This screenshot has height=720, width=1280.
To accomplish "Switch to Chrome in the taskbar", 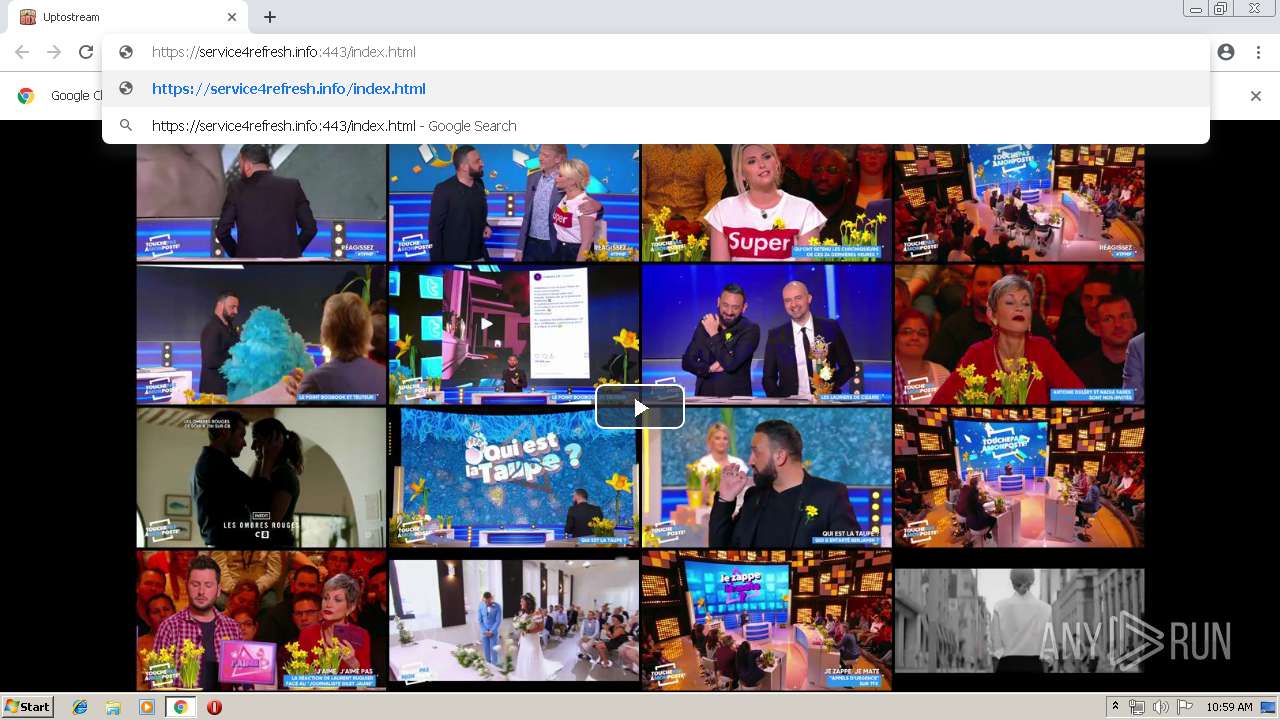I will pyautogui.click(x=180, y=707).
